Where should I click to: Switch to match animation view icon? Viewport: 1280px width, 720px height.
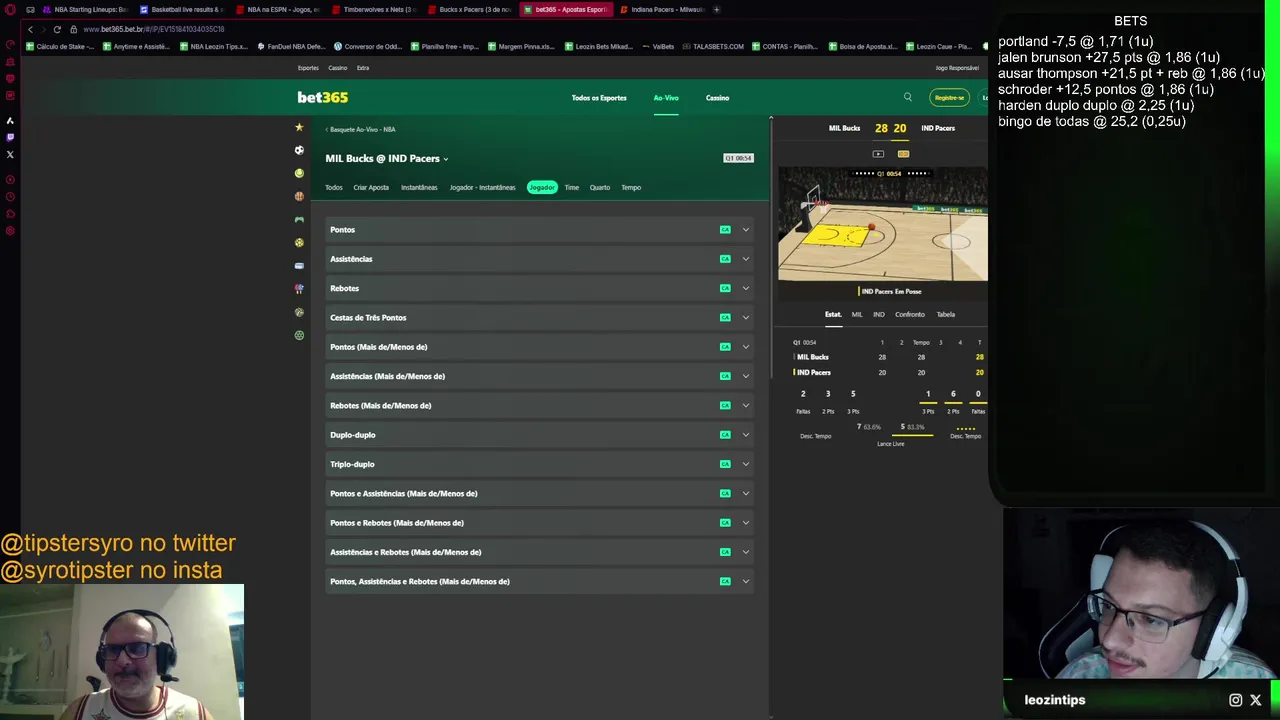[903, 154]
